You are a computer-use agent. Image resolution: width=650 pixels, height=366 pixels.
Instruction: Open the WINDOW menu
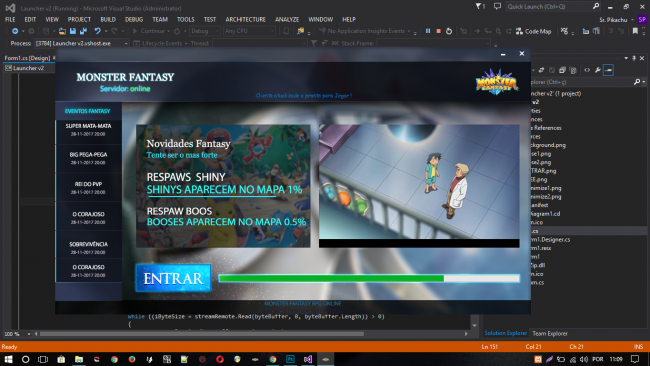pyautogui.click(x=320, y=19)
